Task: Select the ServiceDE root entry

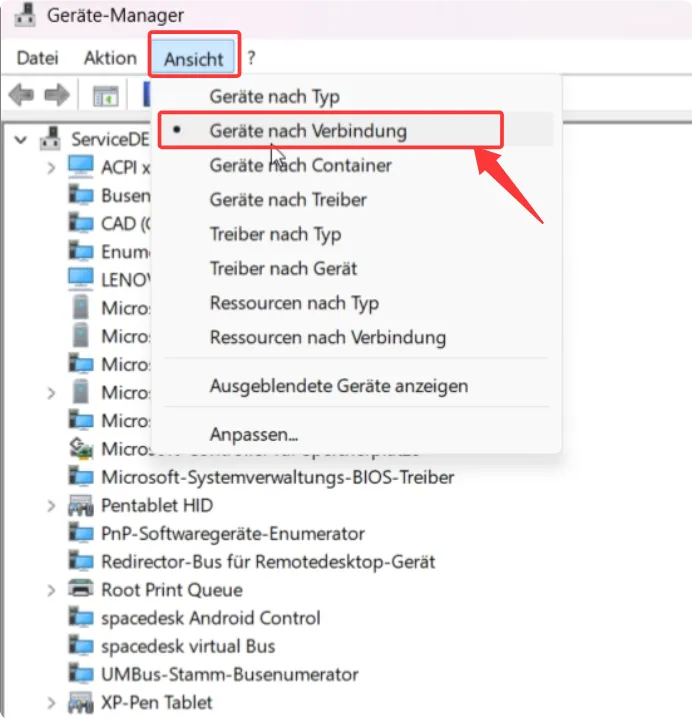Action: [110, 139]
